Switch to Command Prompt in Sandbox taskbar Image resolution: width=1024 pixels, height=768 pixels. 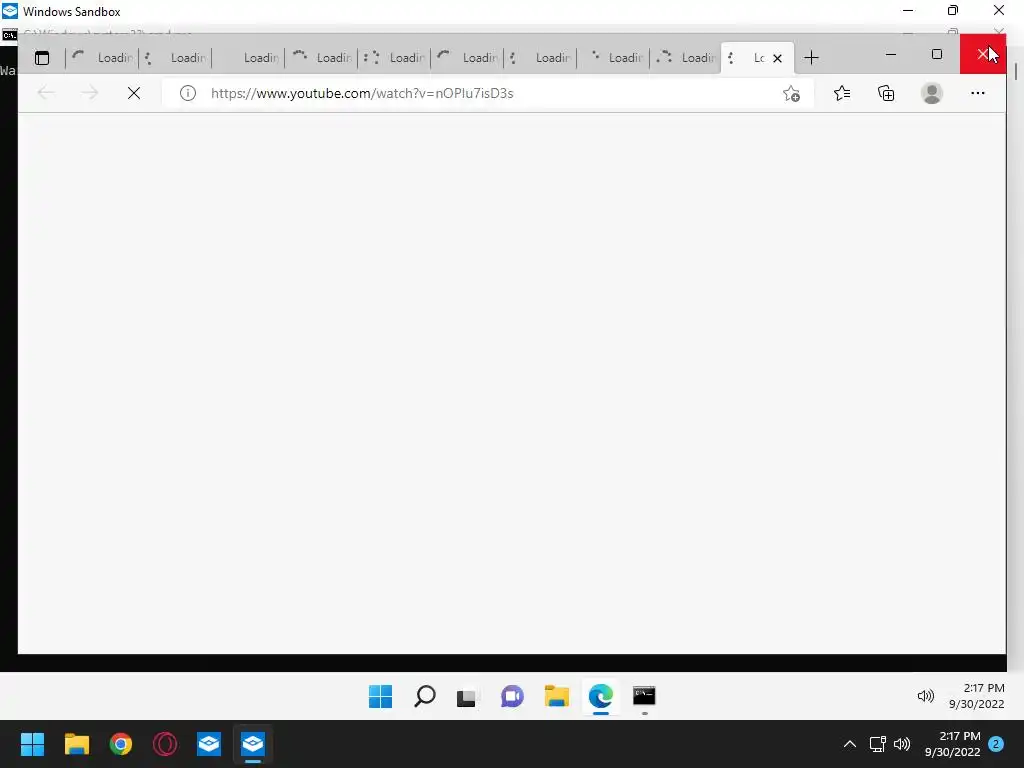(645, 696)
